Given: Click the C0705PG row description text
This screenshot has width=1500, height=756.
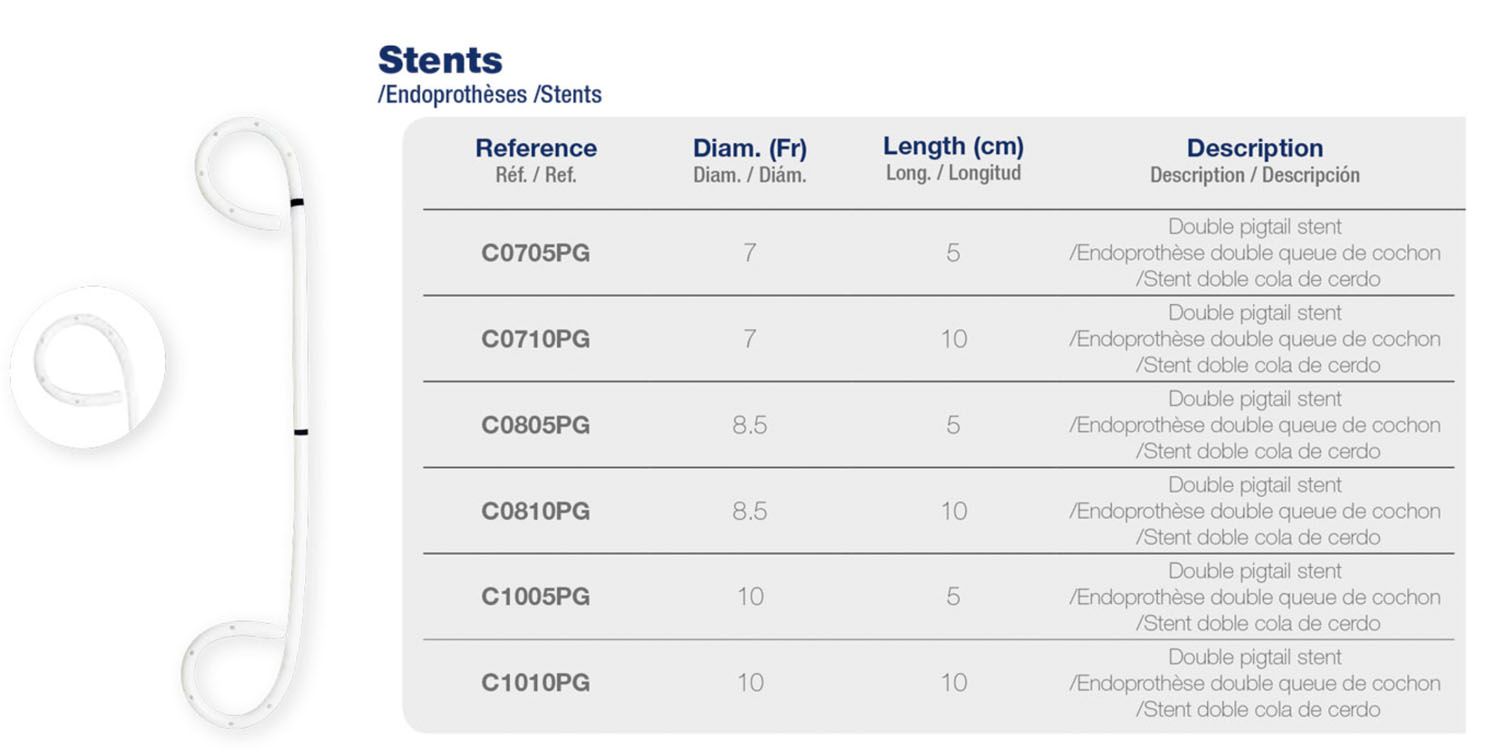Looking at the screenshot, I should point(1255,253).
